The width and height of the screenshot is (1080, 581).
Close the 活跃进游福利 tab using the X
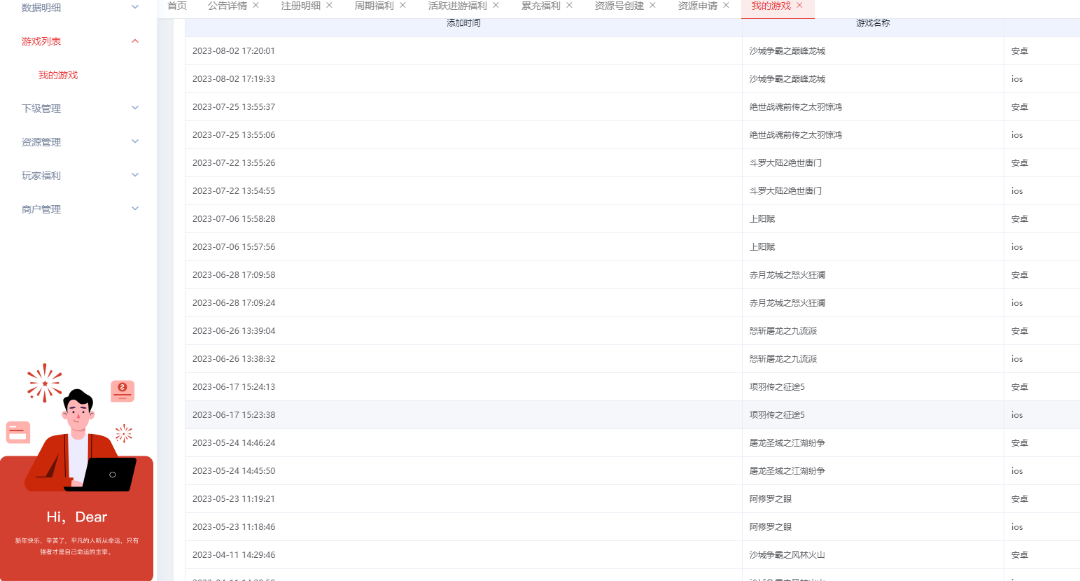(x=495, y=6)
